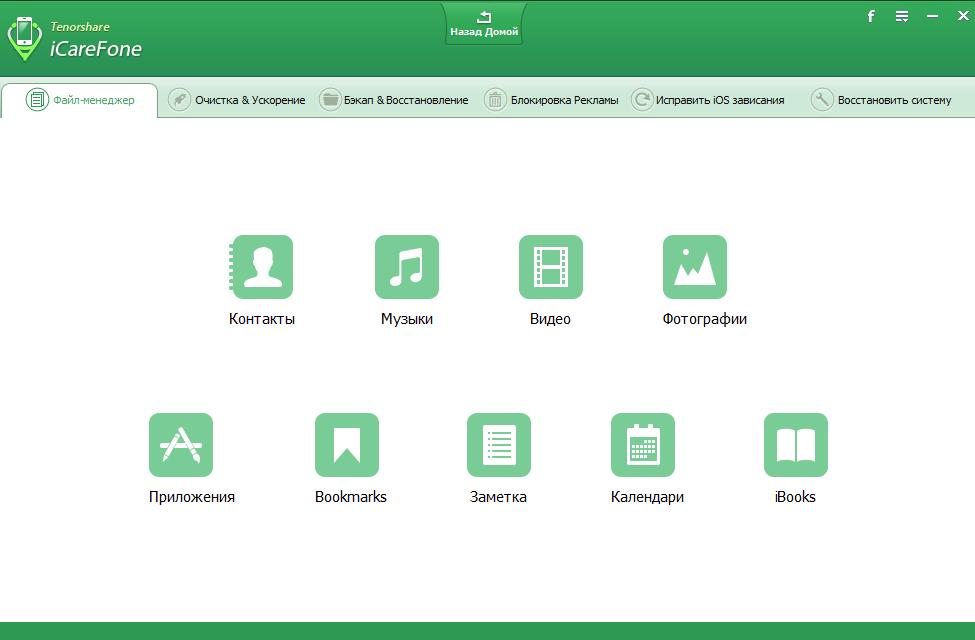
Task: Click the Заметка label text
Action: point(498,497)
